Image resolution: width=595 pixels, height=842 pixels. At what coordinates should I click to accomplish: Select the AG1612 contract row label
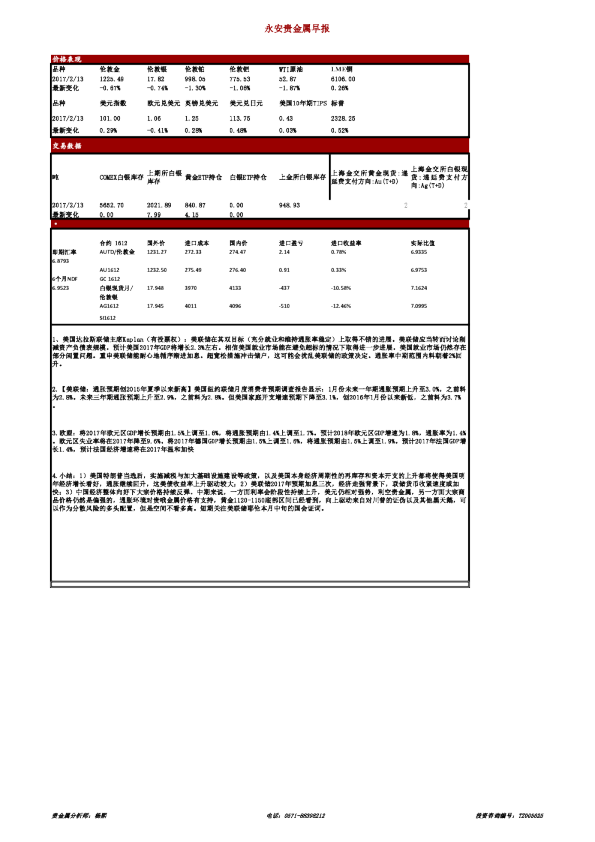[x=109, y=306]
